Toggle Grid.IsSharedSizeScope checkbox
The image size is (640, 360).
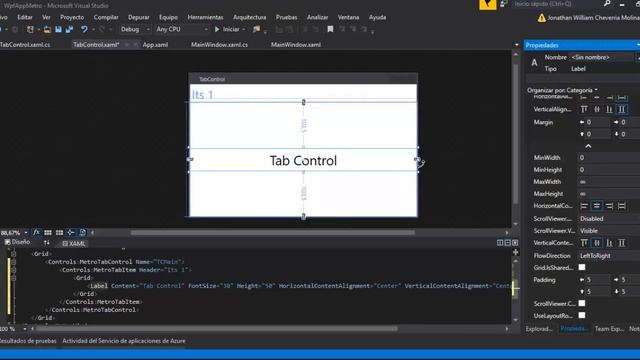pos(582,267)
